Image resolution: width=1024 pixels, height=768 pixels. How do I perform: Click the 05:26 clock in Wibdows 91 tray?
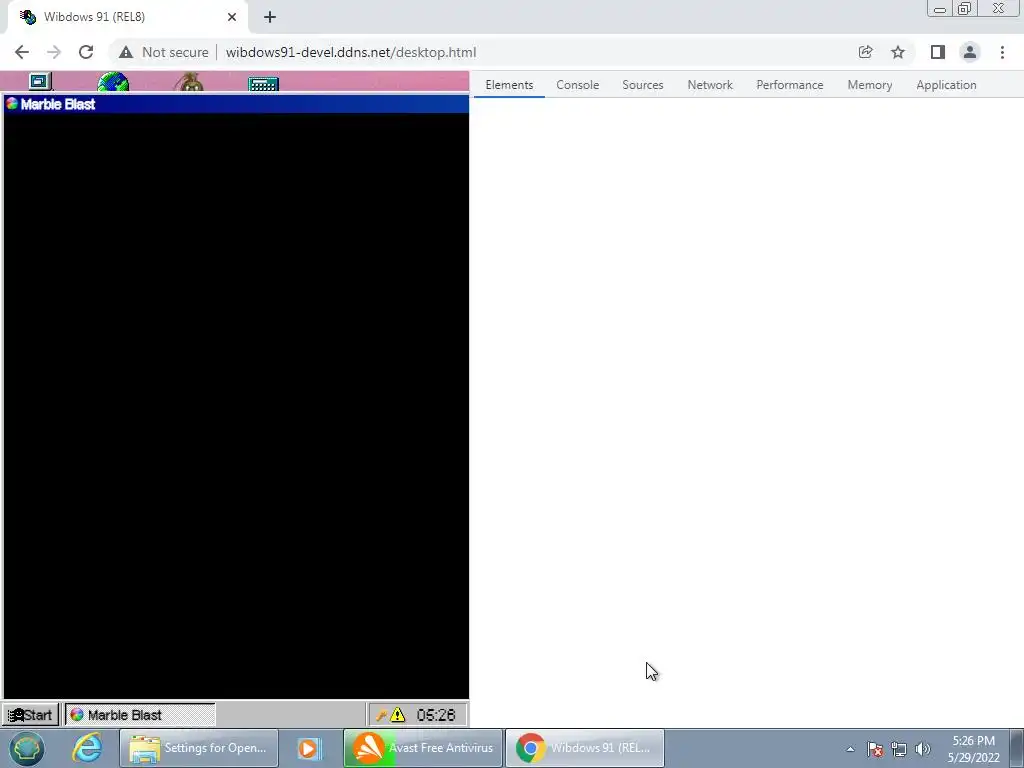pyautogui.click(x=436, y=715)
